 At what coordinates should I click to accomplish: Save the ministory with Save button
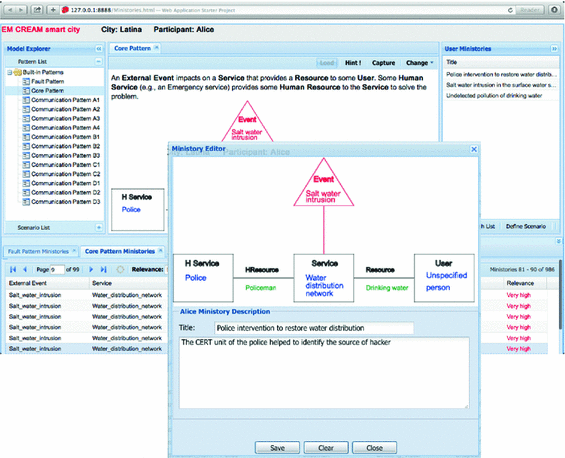pos(277,448)
